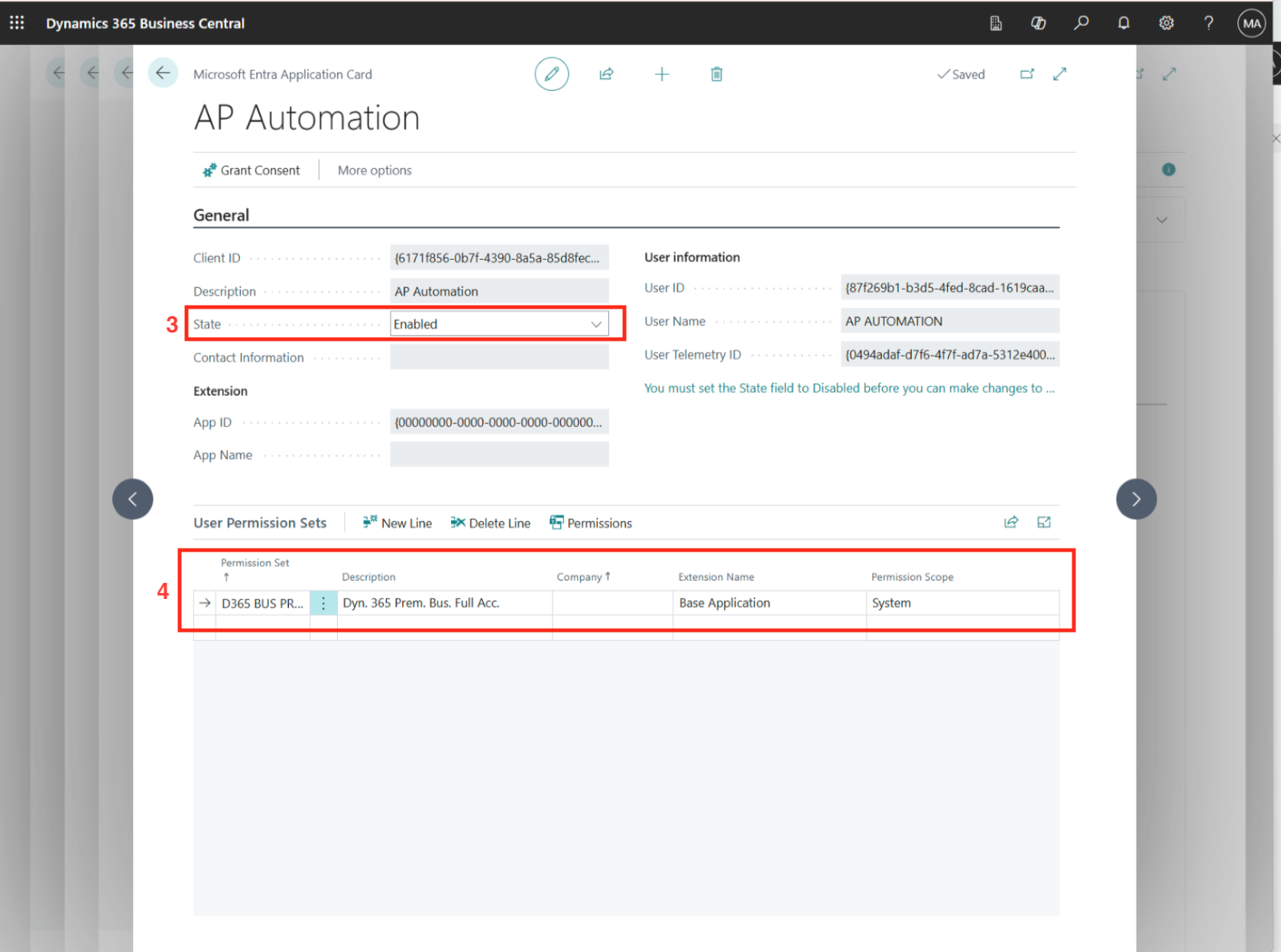Expand User Permission Sets part

click(x=1044, y=522)
